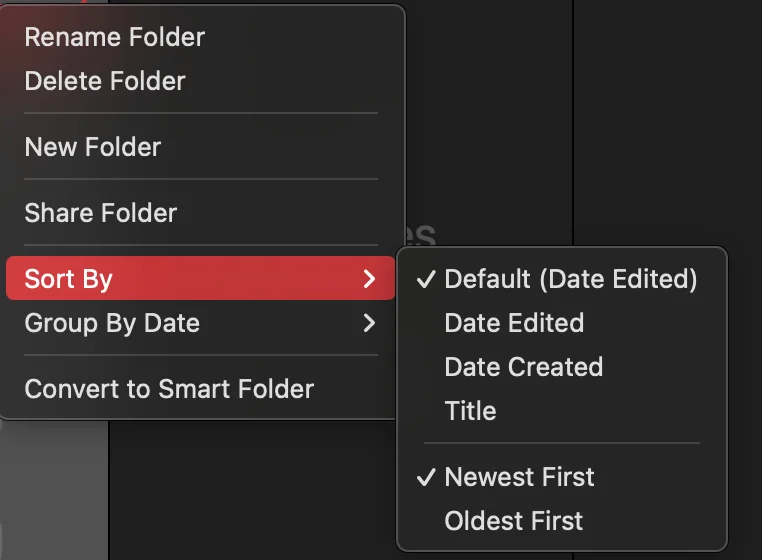Click the chevron arrow on Sort By
The height and width of the screenshot is (560, 762).
click(369, 279)
